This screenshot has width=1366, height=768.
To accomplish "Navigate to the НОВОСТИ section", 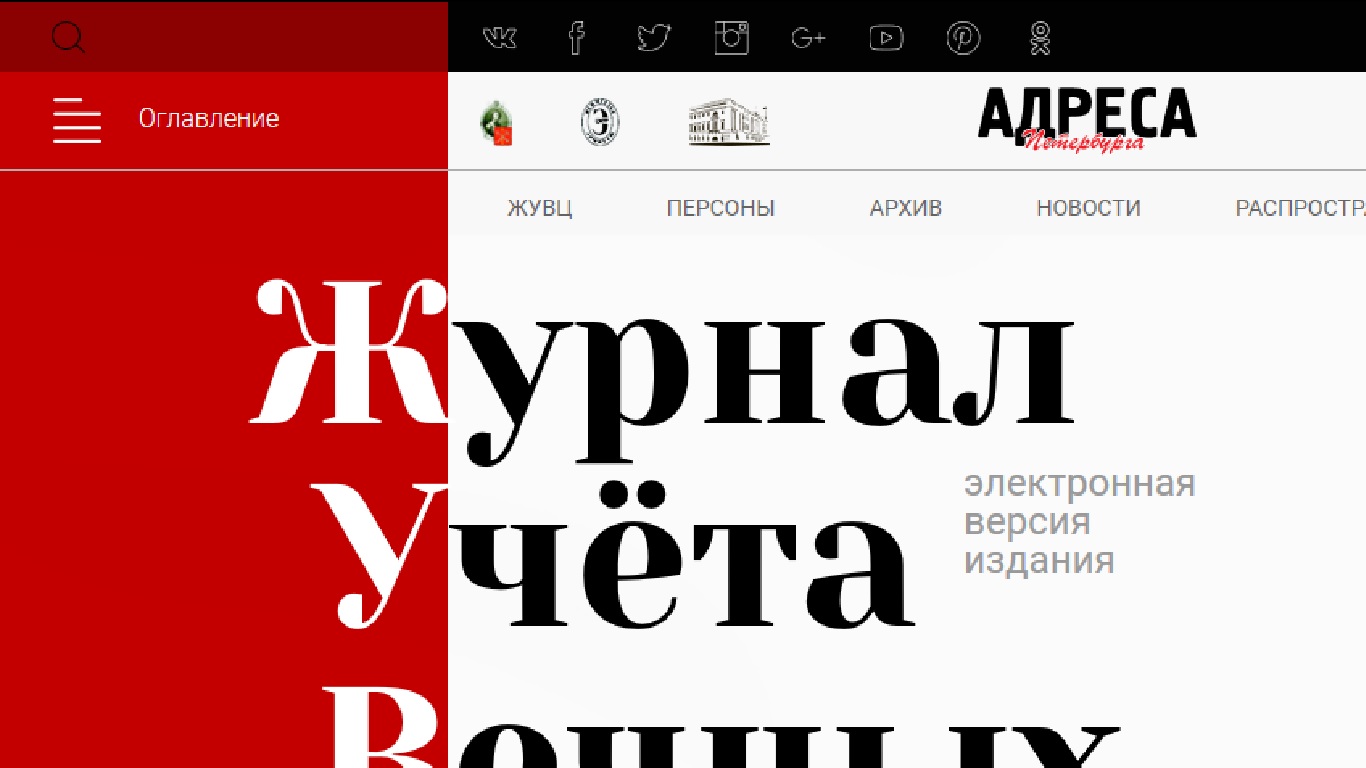I will (1088, 208).
